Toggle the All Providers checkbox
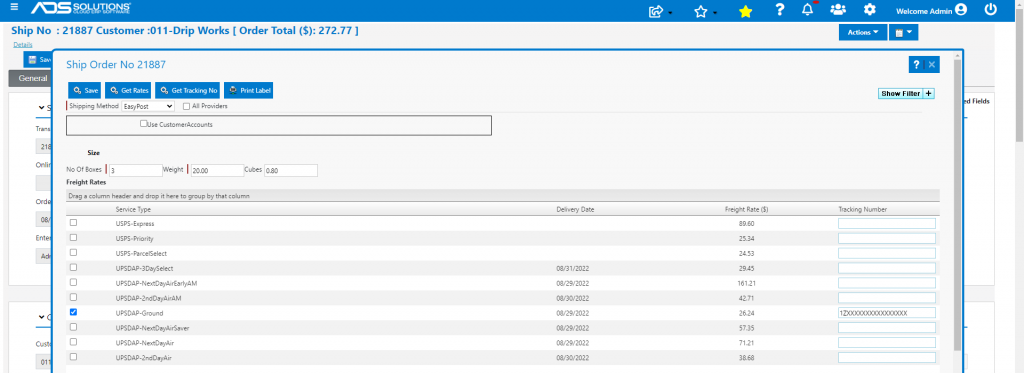This screenshot has height=373, width=1024. (187, 106)
